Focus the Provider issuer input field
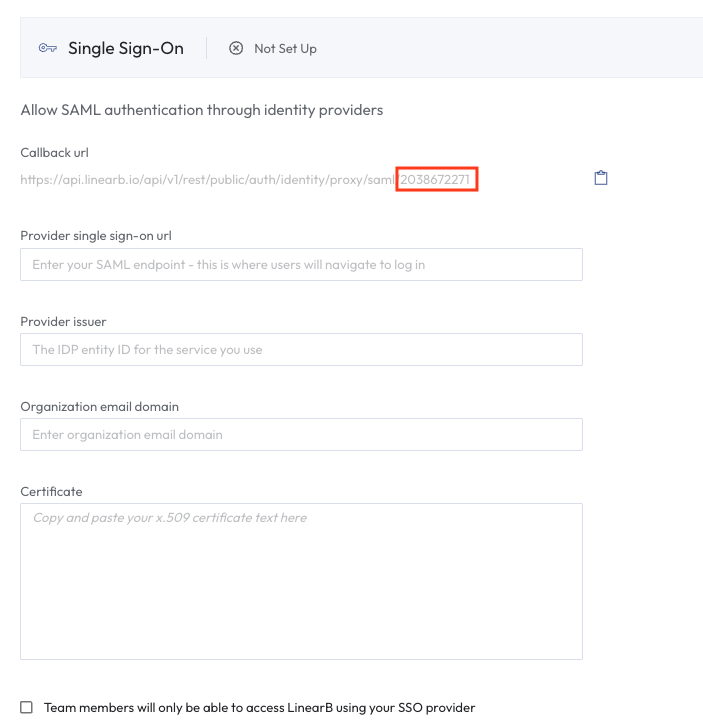The width and height of the screenshot is (703, 721). 301,349
